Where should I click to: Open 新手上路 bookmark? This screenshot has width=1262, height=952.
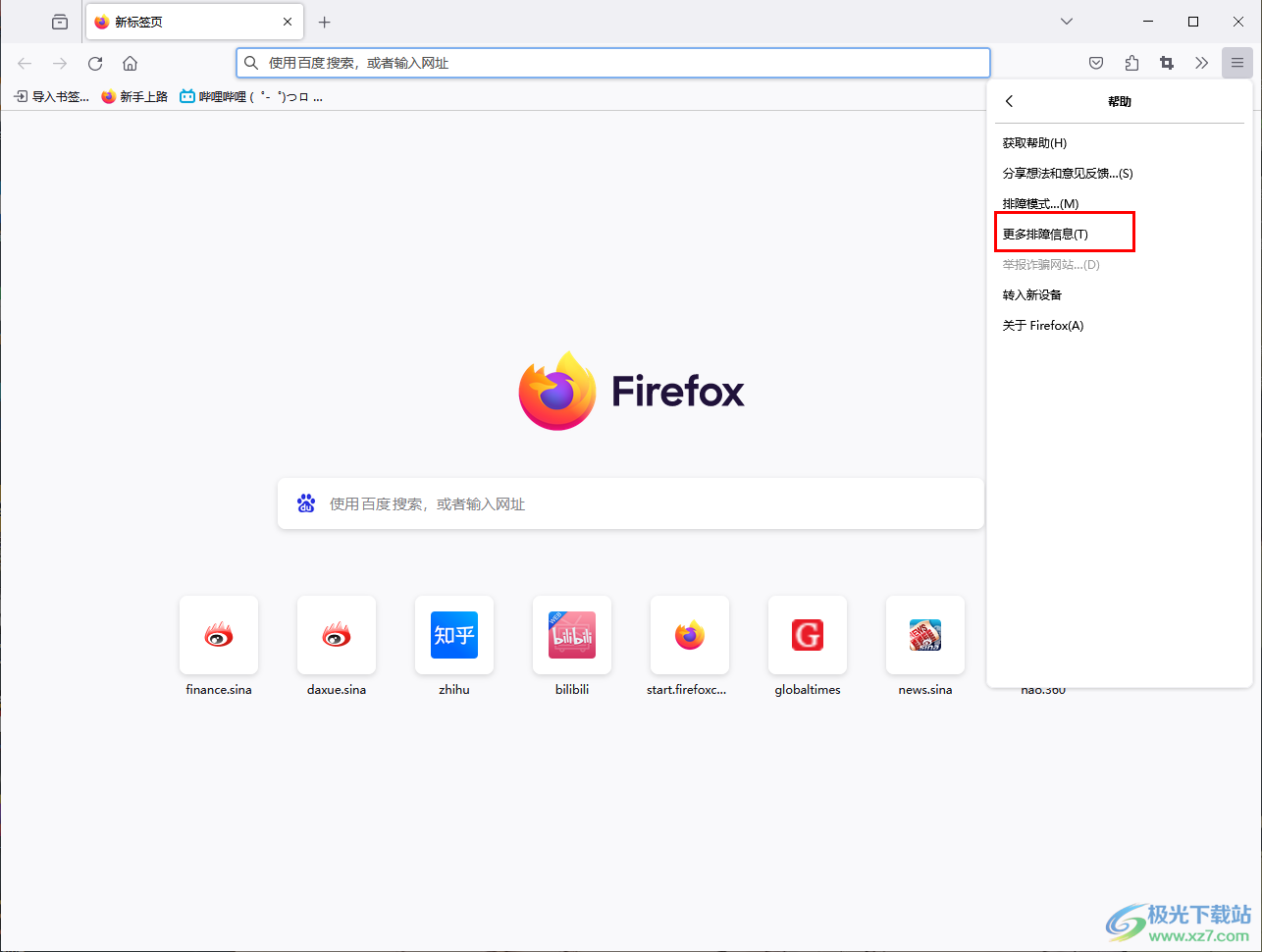(x=134, y=96)
